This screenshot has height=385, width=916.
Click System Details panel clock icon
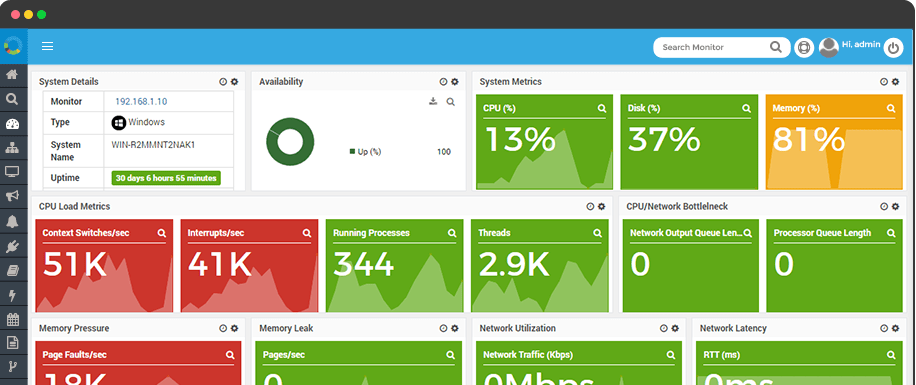223,82
